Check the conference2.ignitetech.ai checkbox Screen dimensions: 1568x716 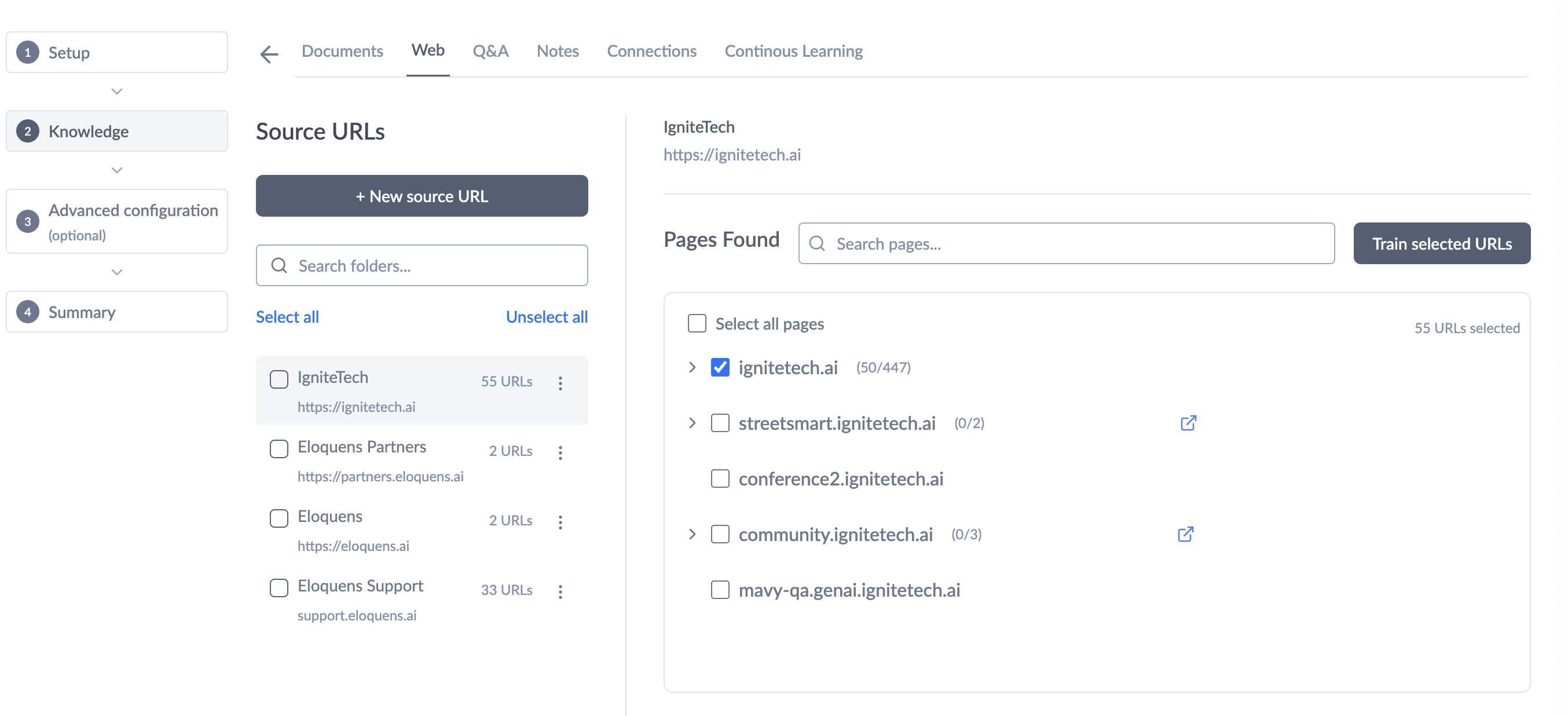click(720, 478)
